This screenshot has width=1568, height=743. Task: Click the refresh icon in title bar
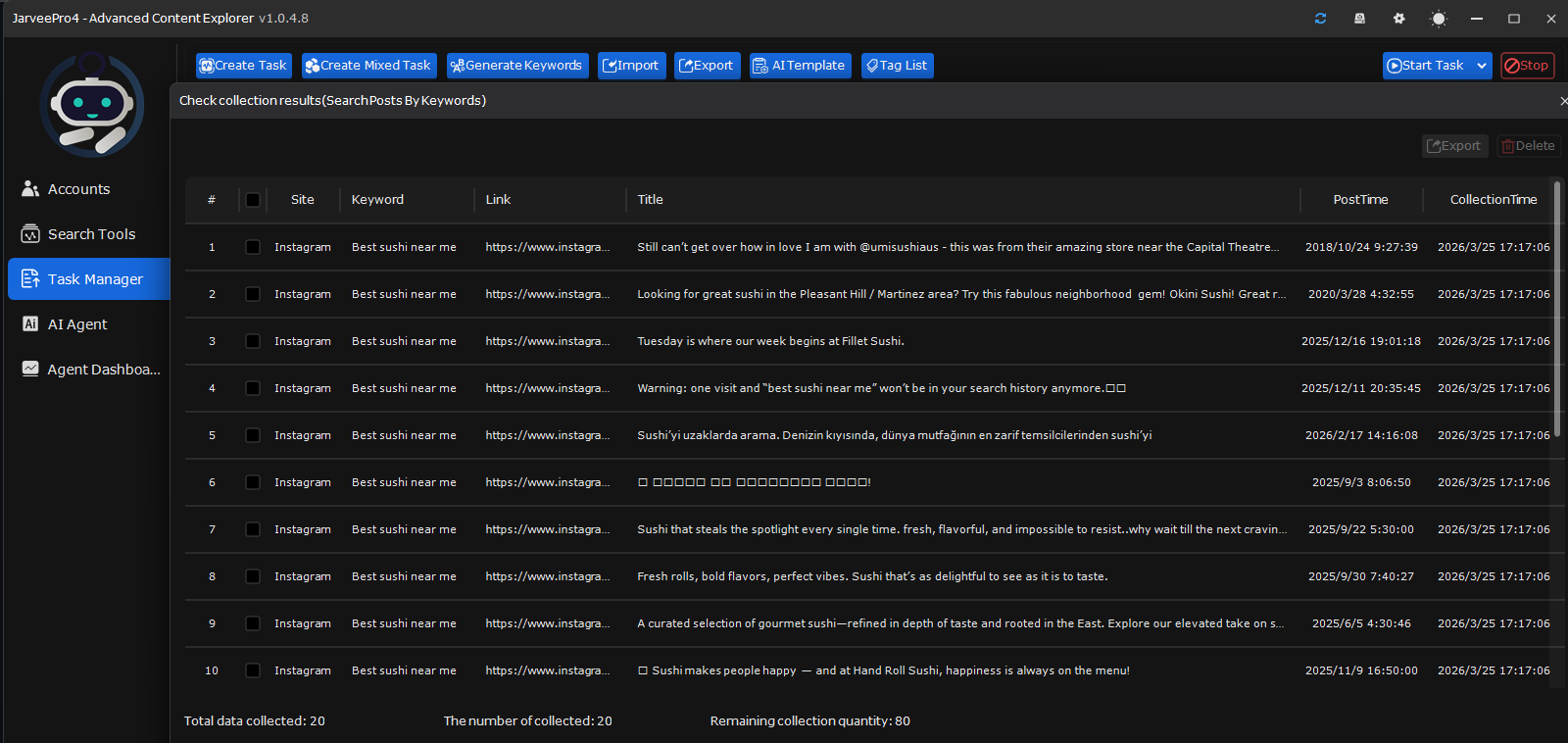point(1320,19)
